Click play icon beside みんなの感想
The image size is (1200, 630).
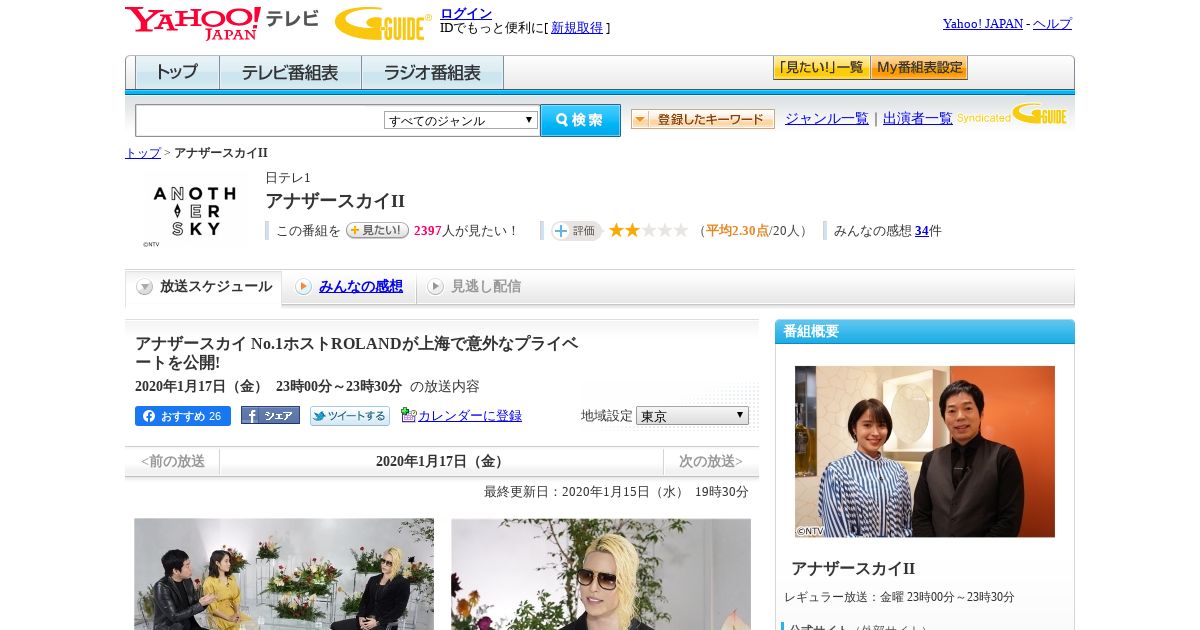click(x=303, y=287)
